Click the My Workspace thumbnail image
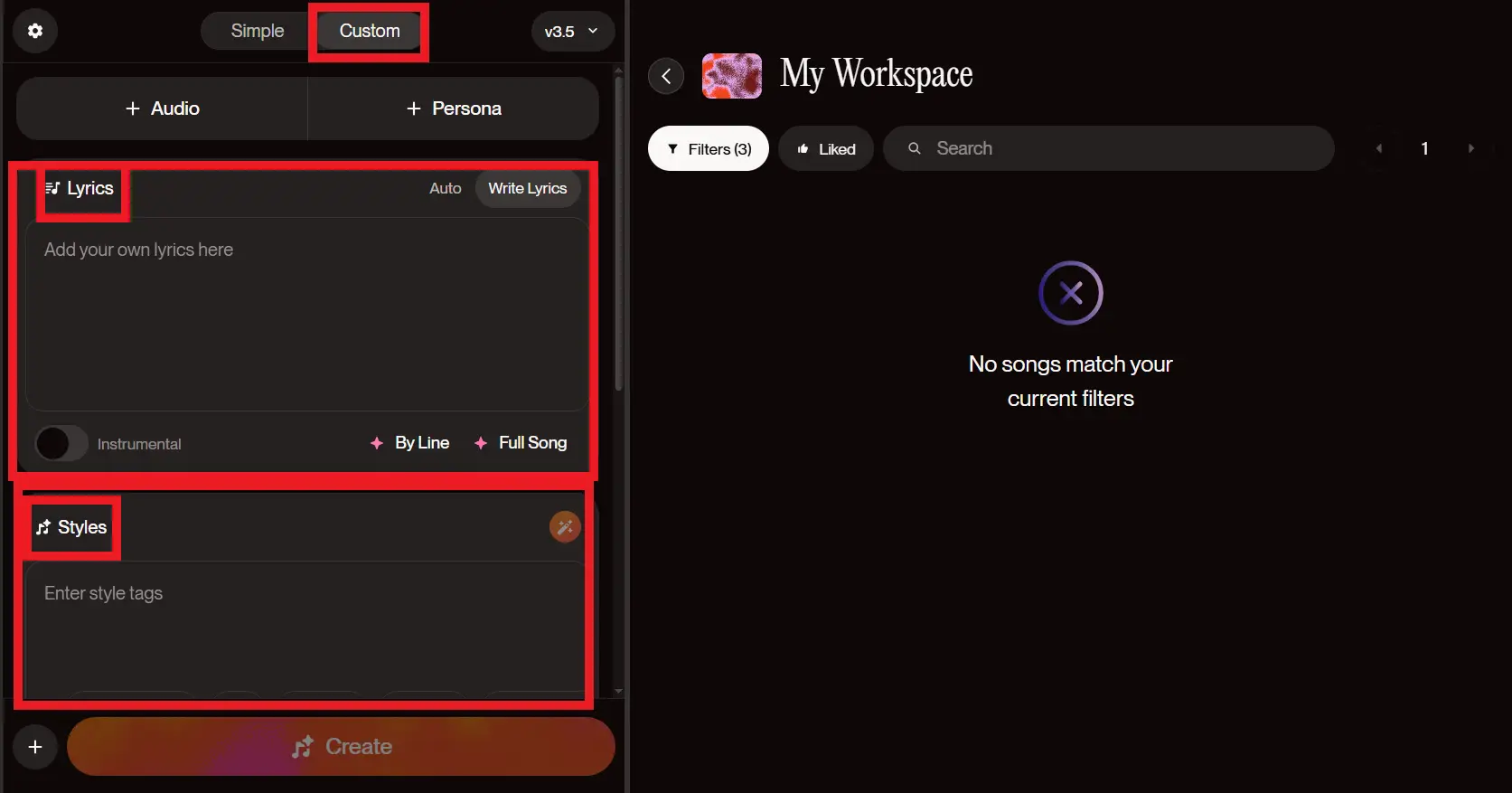The height and width of the screenshot is (793, 1512). (x=731, y=76)
